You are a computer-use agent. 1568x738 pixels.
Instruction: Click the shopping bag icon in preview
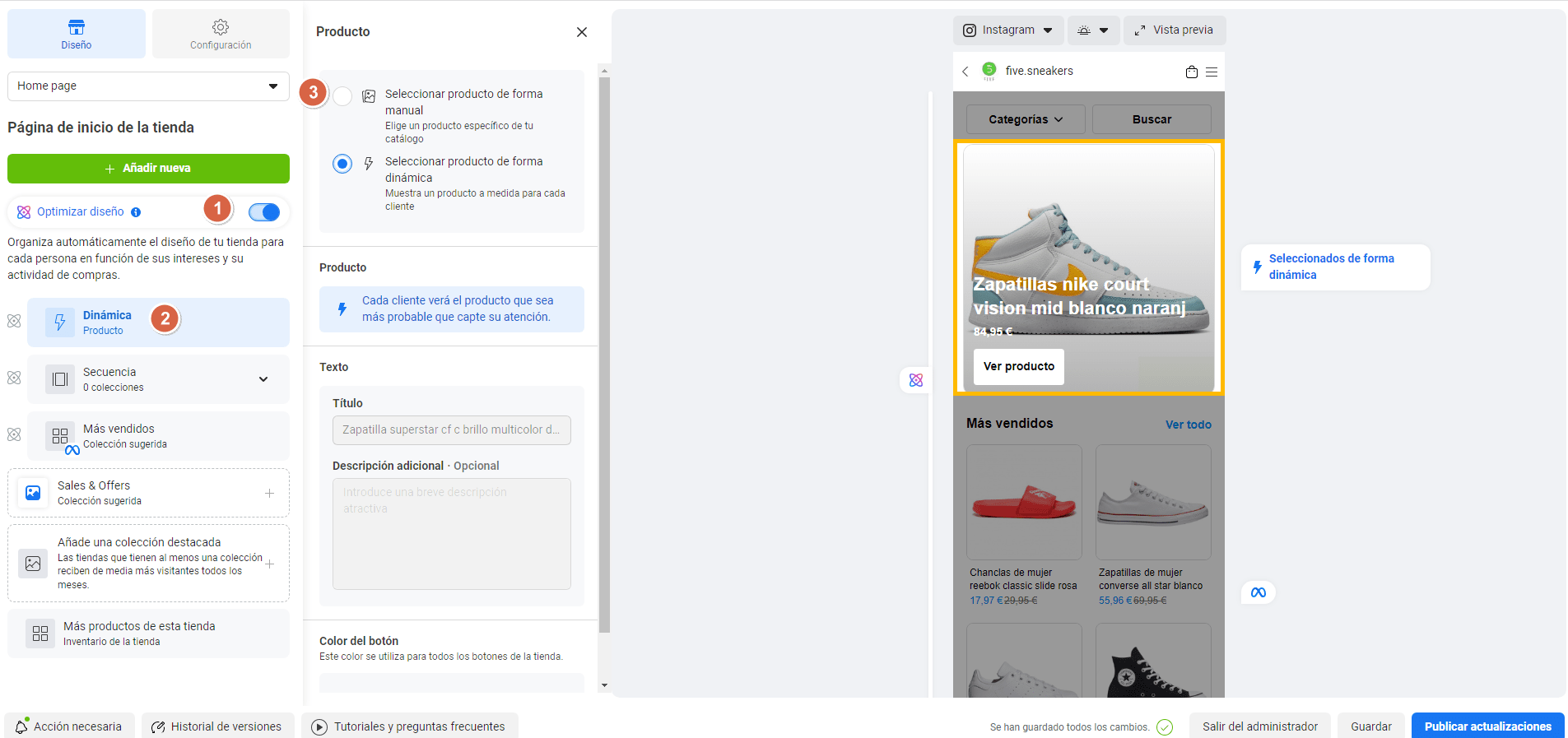[1191, 72]
